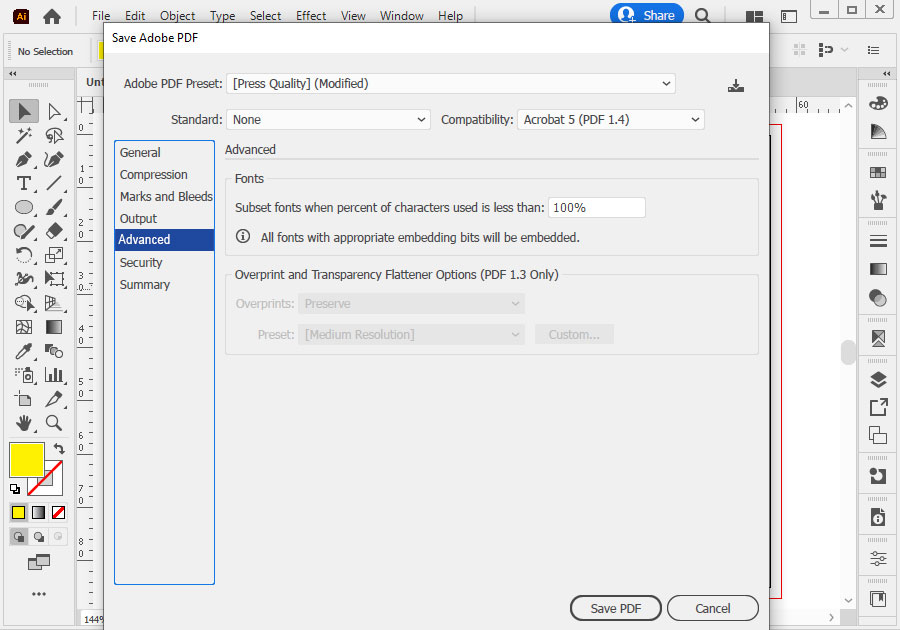The width and height of the screenshot is (900, 630).
Task: Open the Color panel palette icon
Action: click(x=878, y=103)
